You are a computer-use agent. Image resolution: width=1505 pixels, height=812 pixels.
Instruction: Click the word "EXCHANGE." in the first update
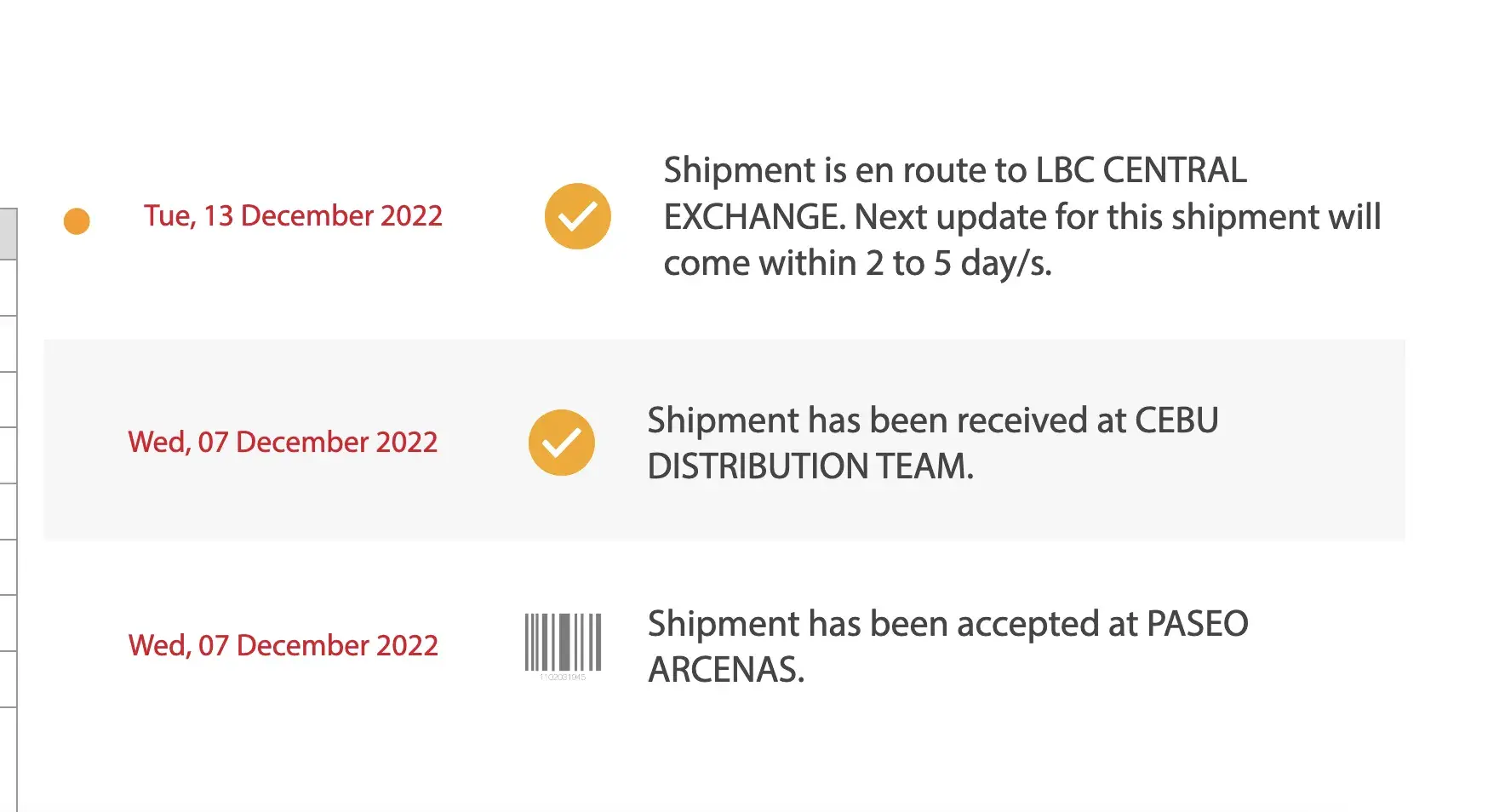pos(754,218)
